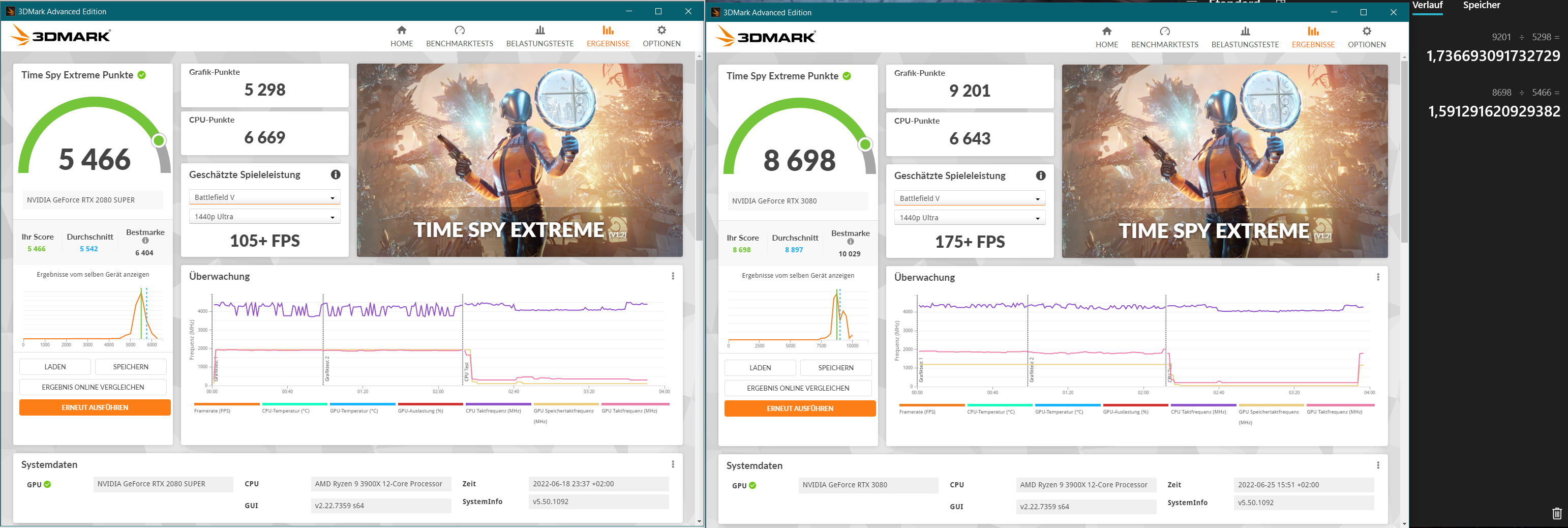Open Battlefield V game dropdown in left window
Viewport: 1568px width, 528px height.
pyautogui.click(x=265, y=197)
